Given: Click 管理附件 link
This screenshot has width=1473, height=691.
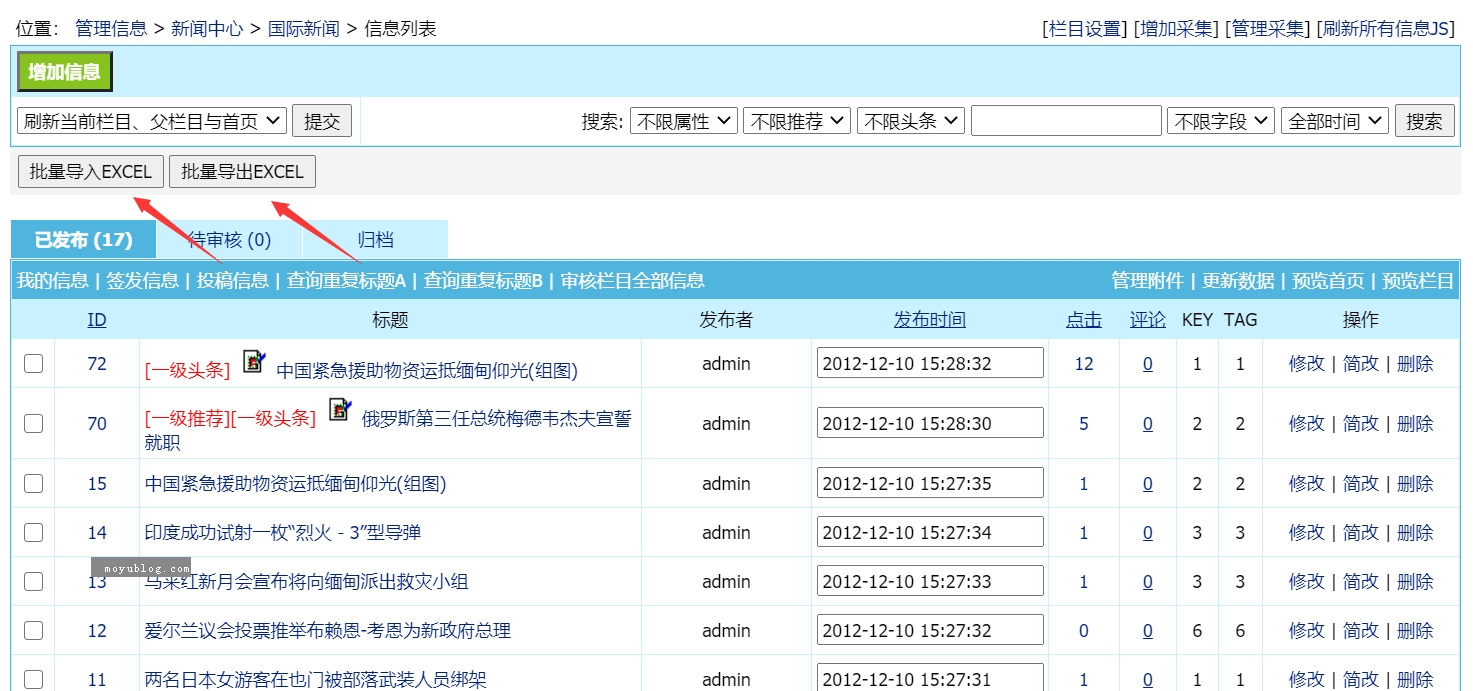Looking at the screenshot, I should point(1148,281).
